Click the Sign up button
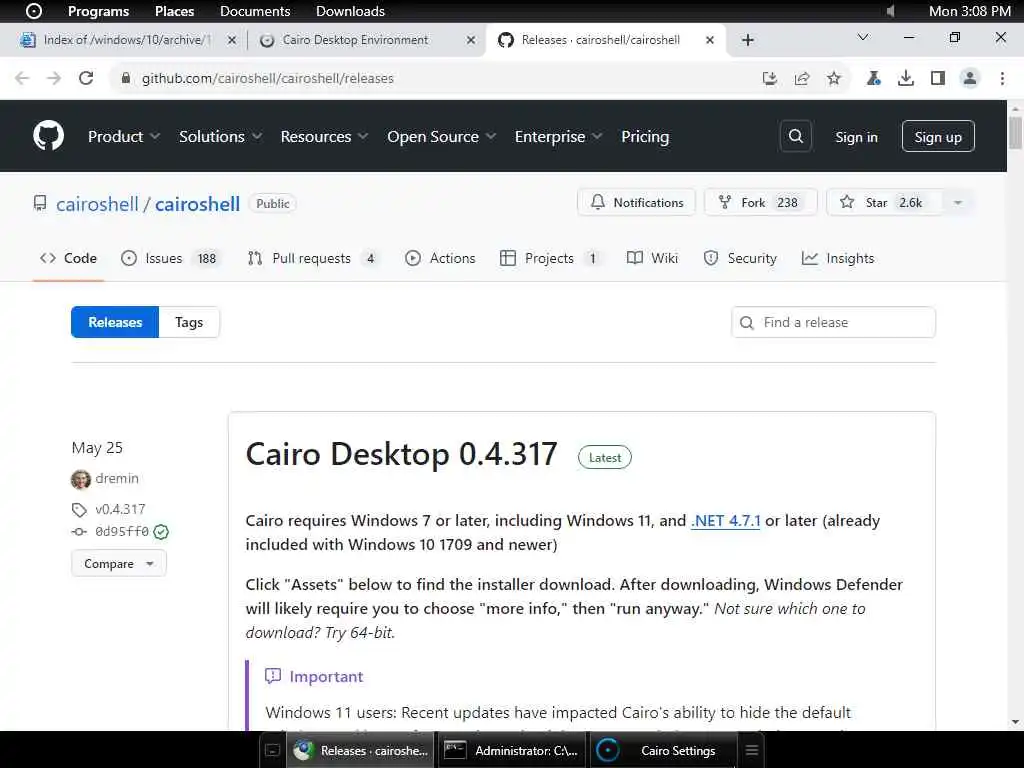Screen dimensions: 1024x768 click(938, 136)
